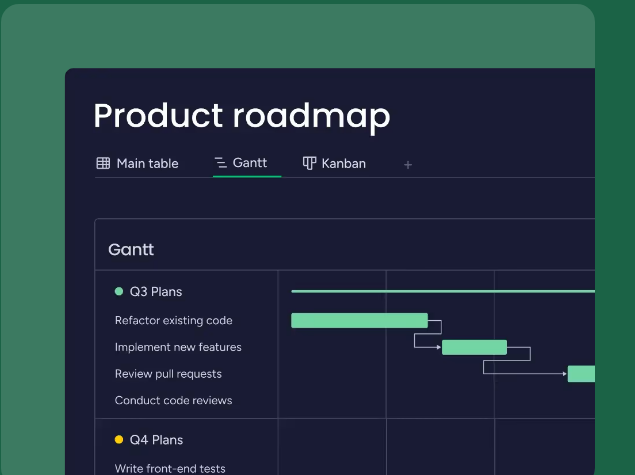Select the Implement new features Gantt bar
The height and width of the screenshot is (475, 635).
[x=474, y=347]
